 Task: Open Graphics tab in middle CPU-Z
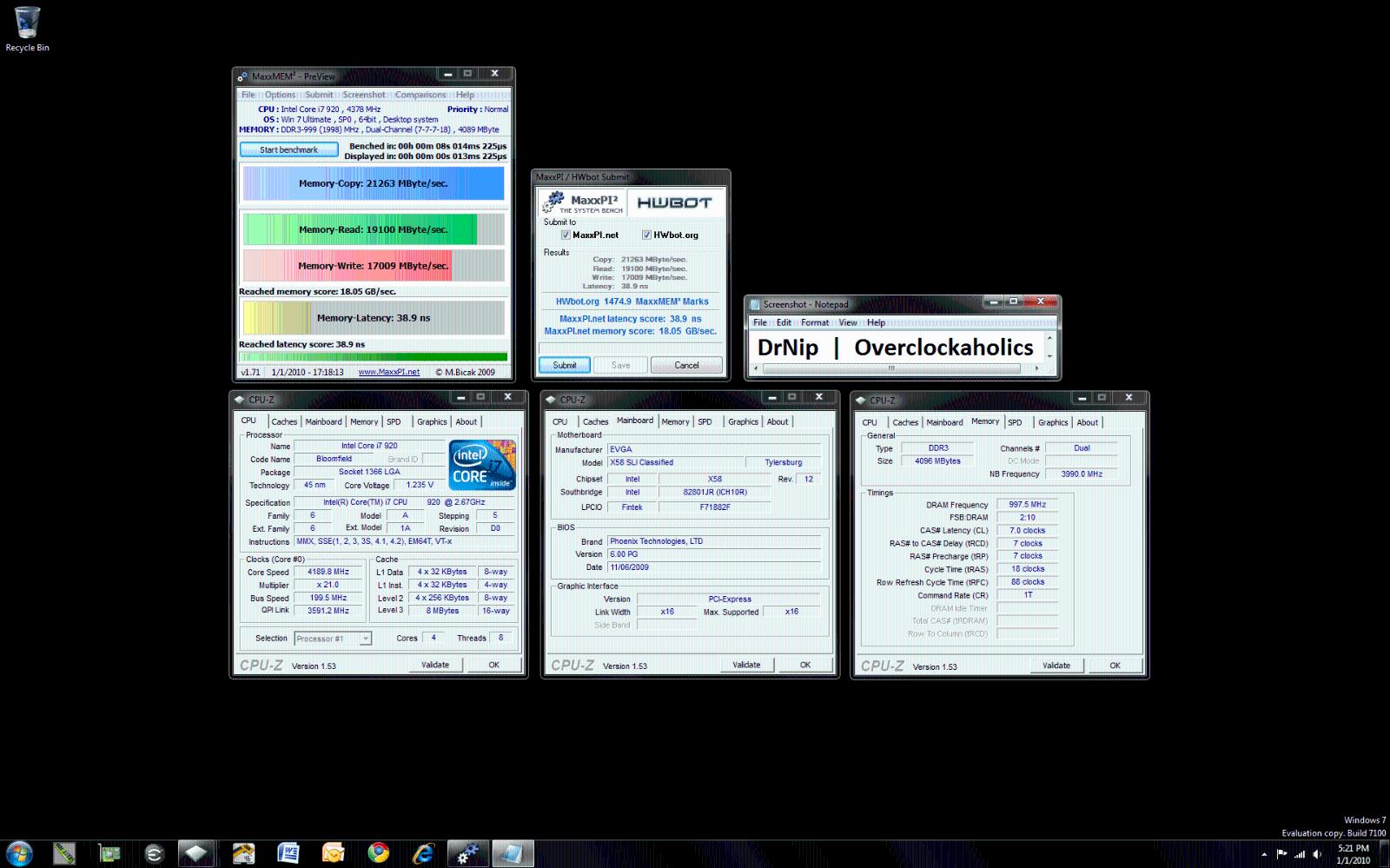(x=743, y=421)
